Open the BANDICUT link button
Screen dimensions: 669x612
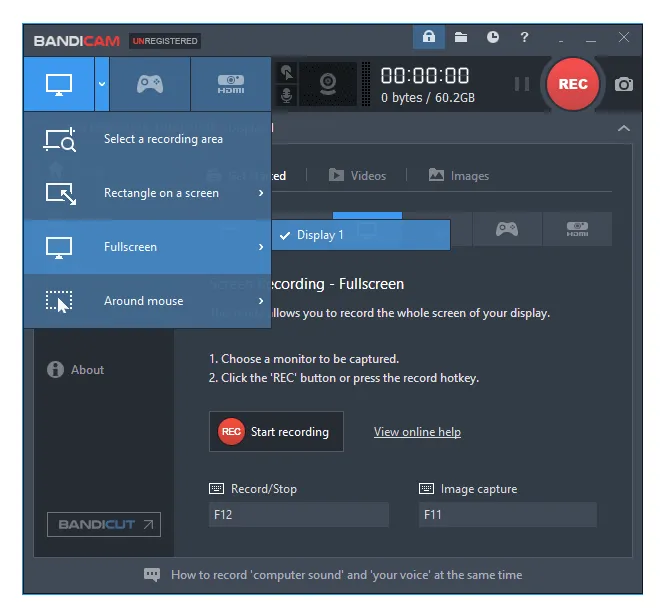(104, 525)
